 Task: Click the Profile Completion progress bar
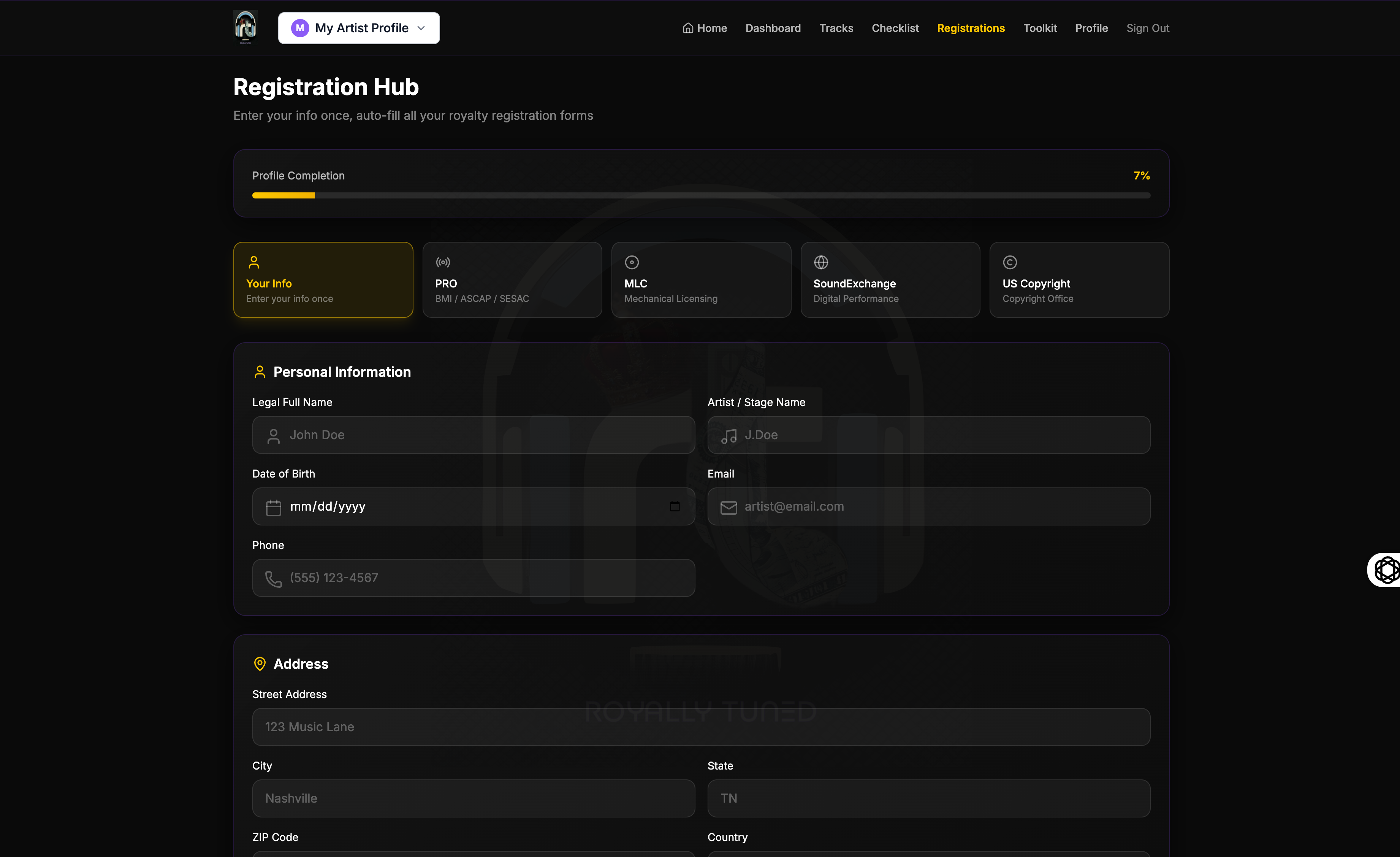(700, 195)
